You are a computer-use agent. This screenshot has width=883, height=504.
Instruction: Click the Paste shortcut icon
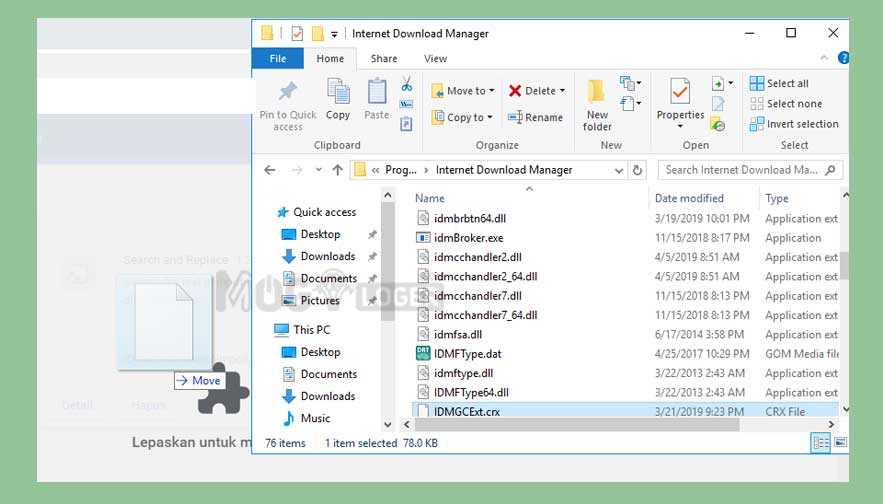click(x=406, y=124)
